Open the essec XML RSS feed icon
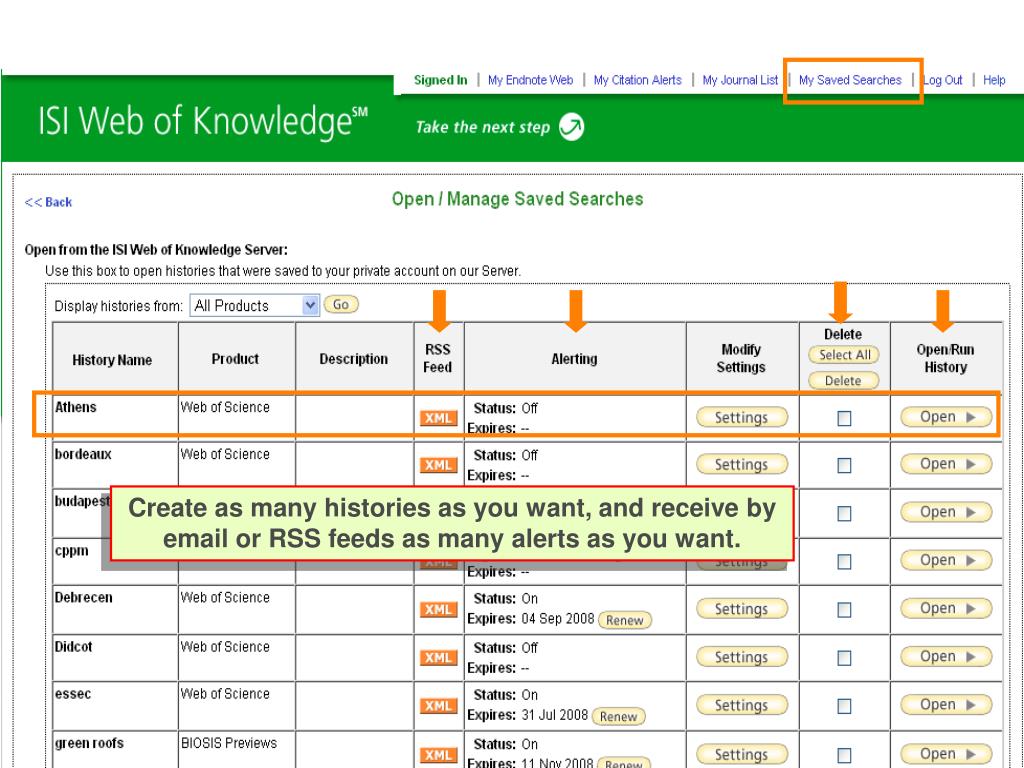 point(438,706)
